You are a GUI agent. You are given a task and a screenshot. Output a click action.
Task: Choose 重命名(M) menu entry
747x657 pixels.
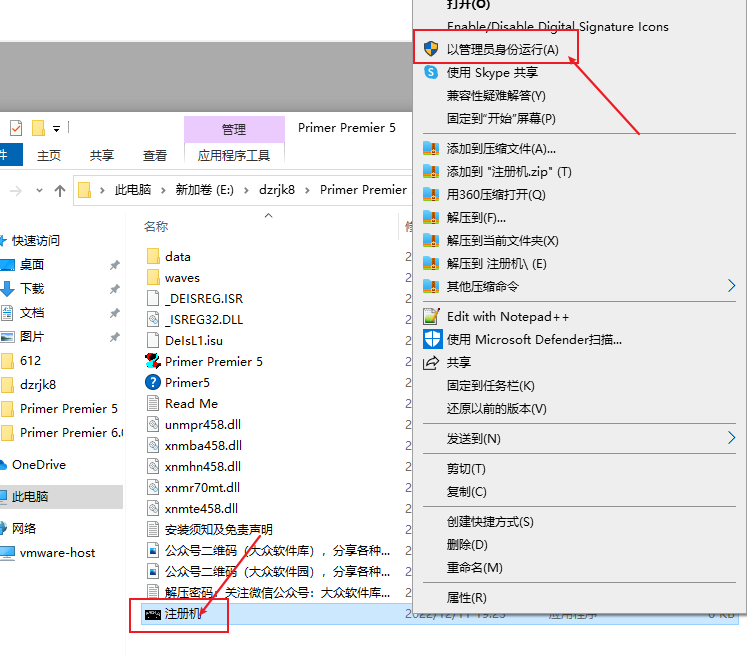pos(474,568)
